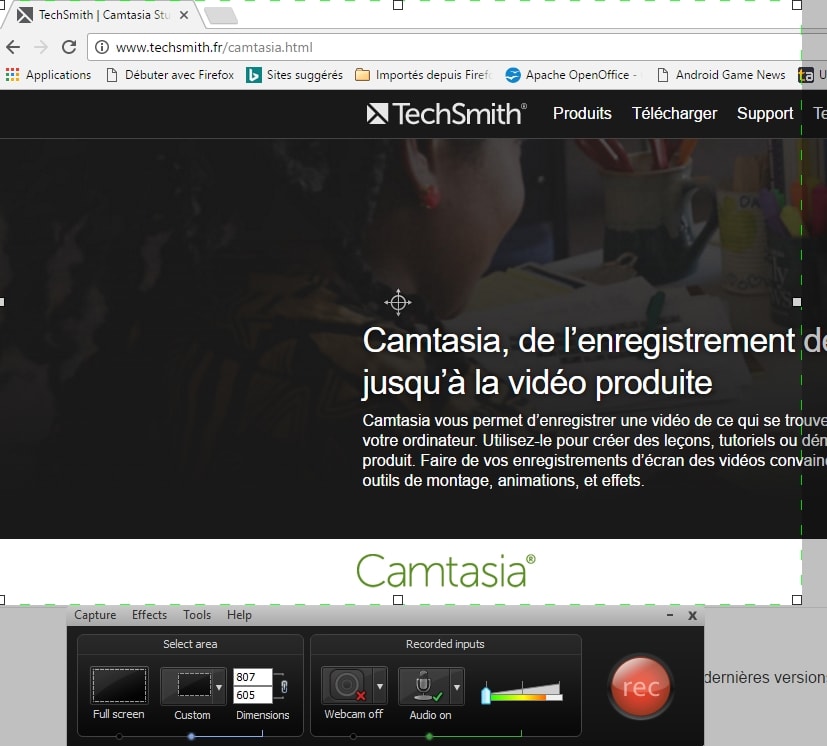The width and height of the screenshot is (827, 746).
Task: Click the crosshair move handle of capture area
Action: coord(398,302)
